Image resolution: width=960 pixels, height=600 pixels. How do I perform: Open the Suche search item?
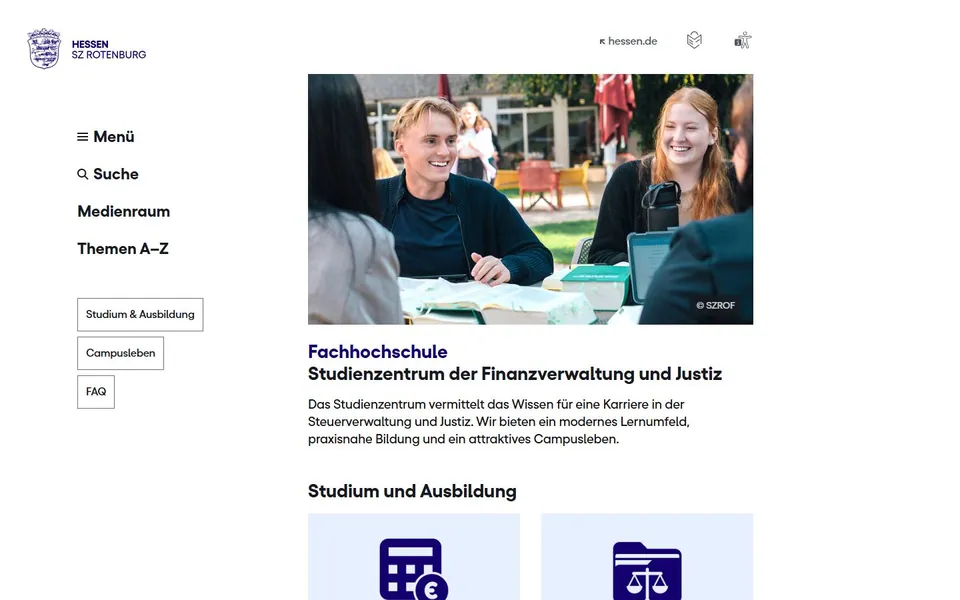pyautogui.click(x=108, y=174)
